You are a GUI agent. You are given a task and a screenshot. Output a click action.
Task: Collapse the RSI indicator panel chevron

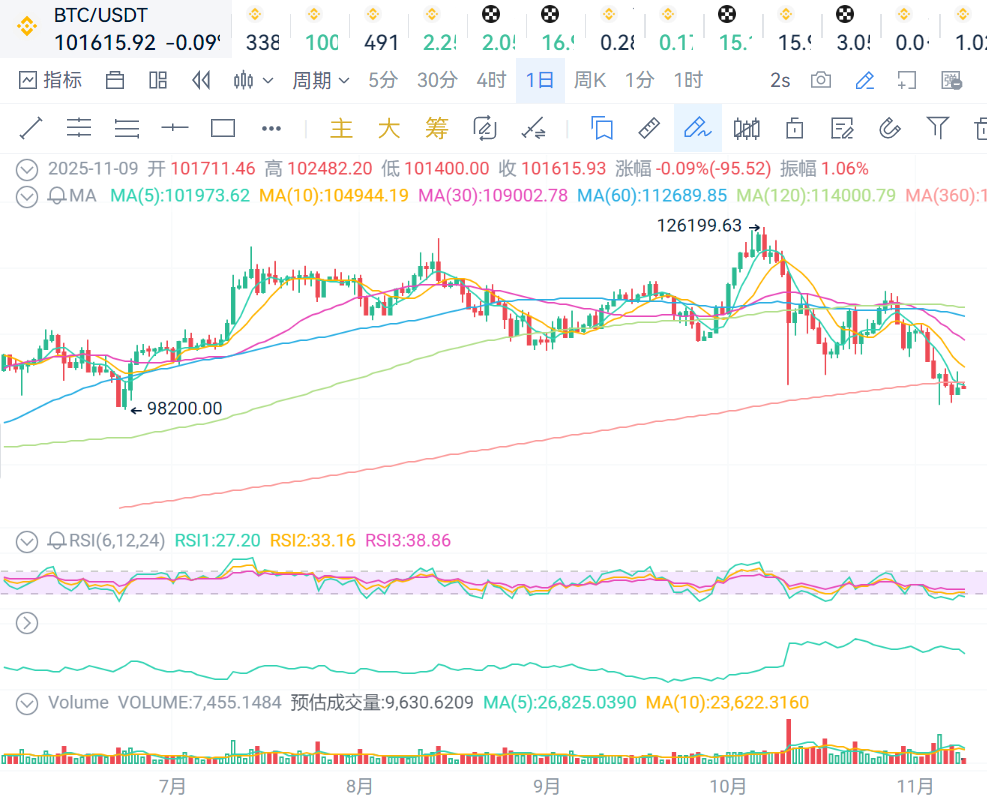tap(27, 541)
